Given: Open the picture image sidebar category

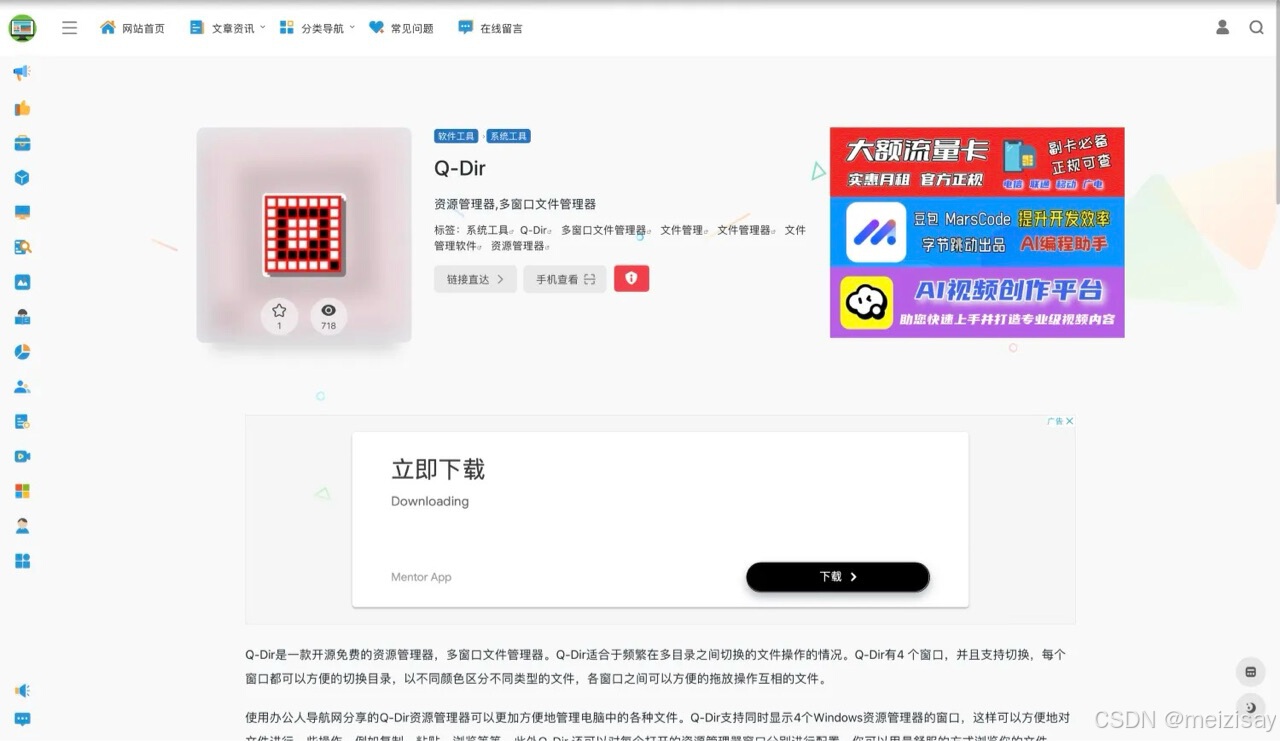Looking at the screenshot, I should tap(22, 282).
